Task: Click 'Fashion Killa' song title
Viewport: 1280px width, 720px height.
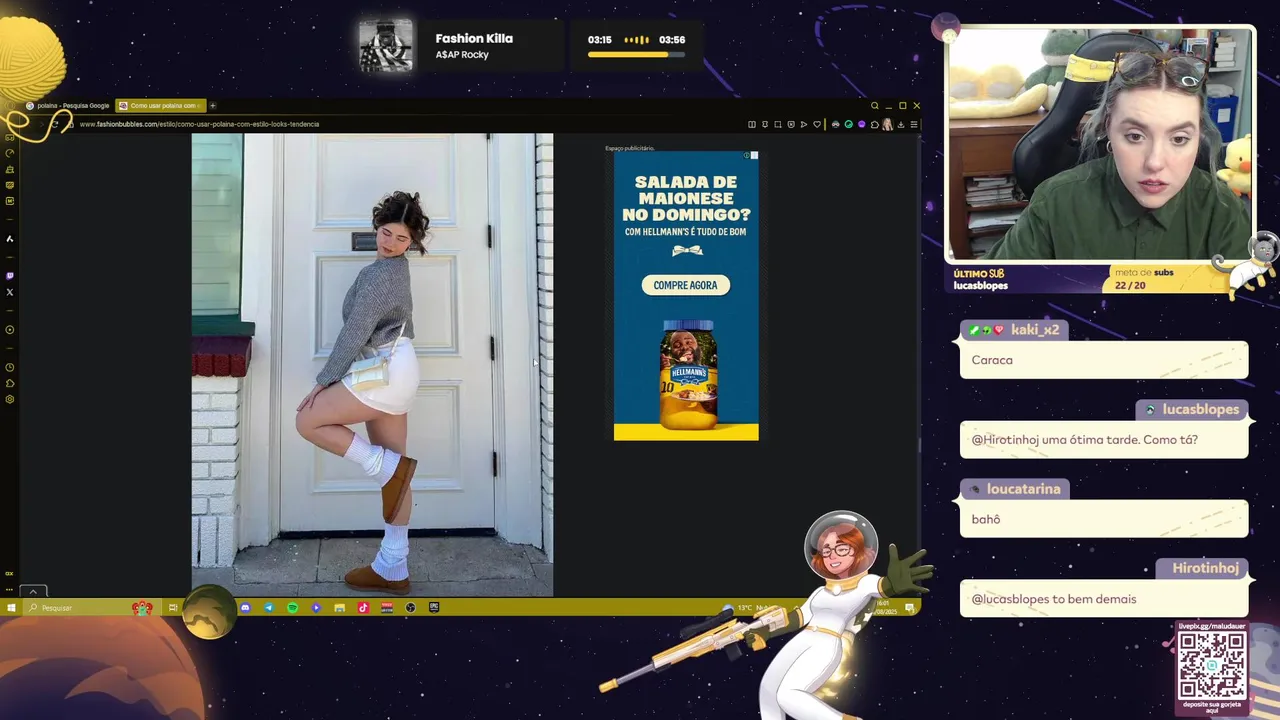Action: click(x=474, y=38)
